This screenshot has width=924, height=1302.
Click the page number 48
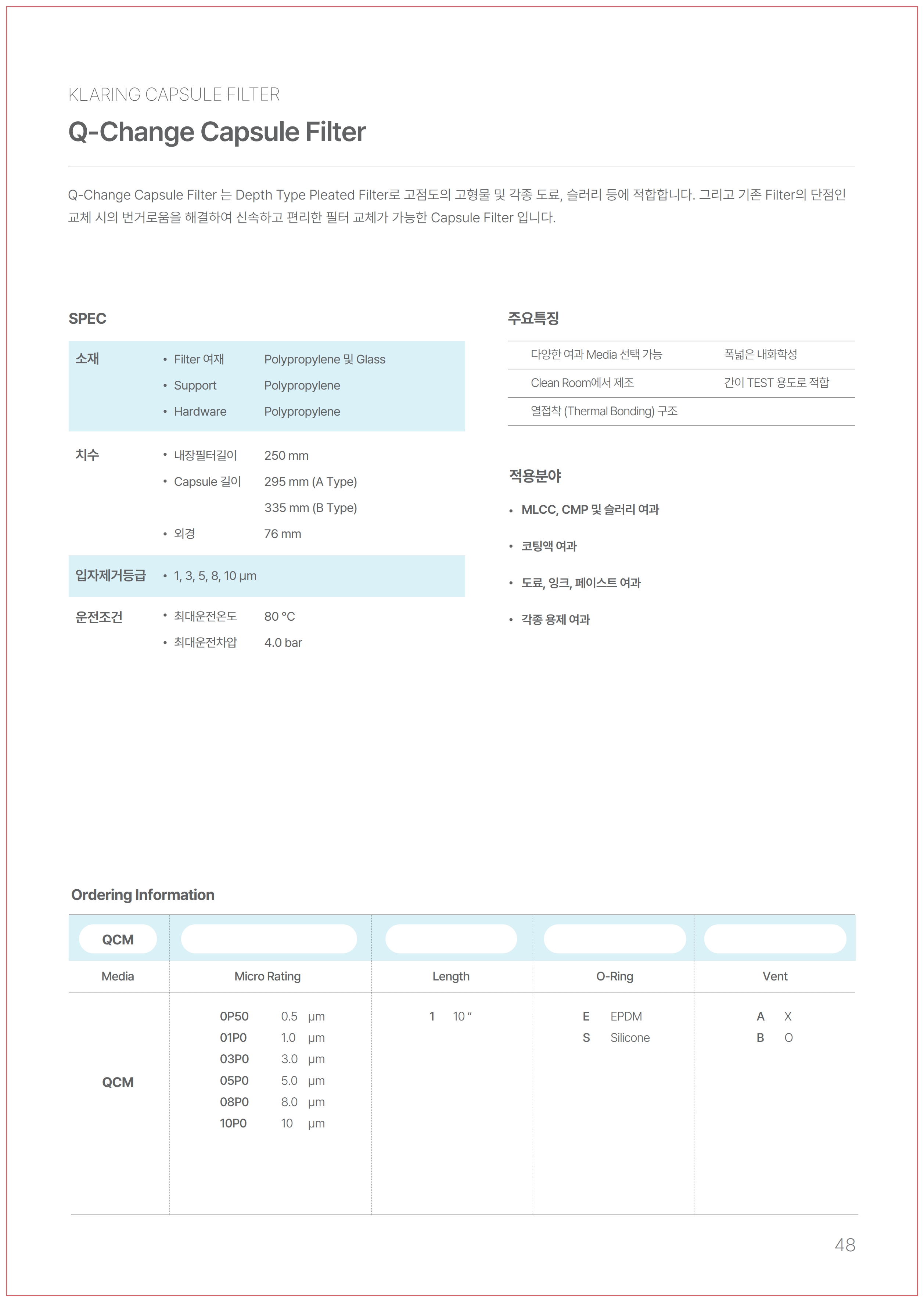844,1245
